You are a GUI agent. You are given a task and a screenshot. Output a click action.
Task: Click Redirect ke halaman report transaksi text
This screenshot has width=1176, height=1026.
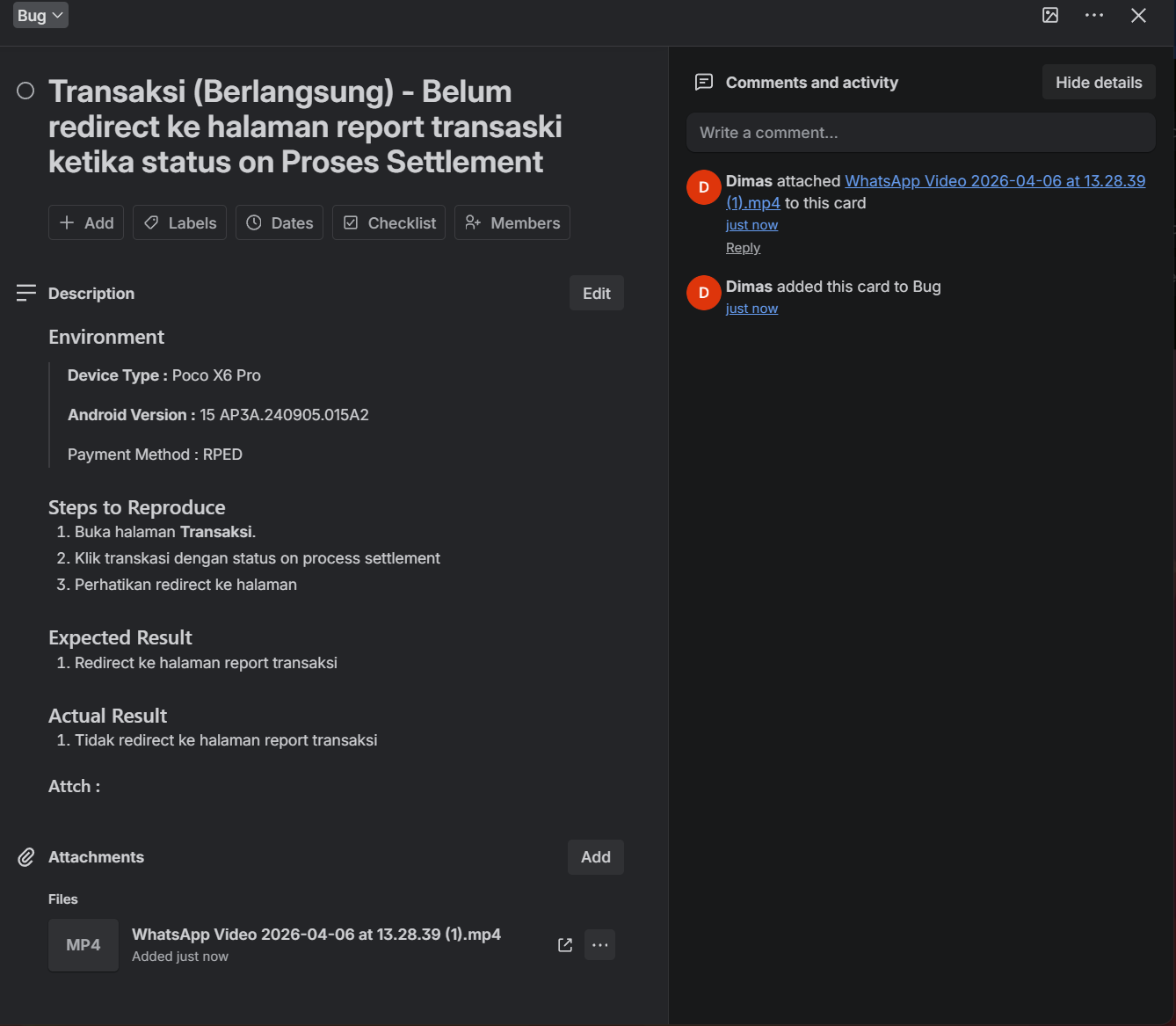click(x=206, y=663)
